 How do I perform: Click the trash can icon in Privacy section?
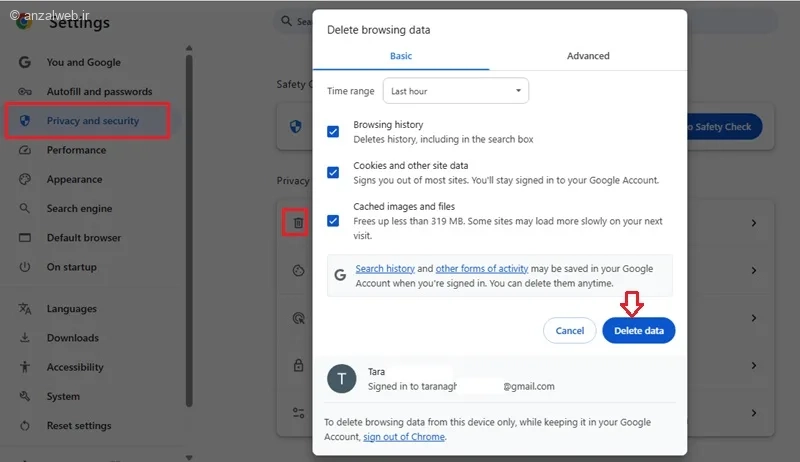pos(297,222)
